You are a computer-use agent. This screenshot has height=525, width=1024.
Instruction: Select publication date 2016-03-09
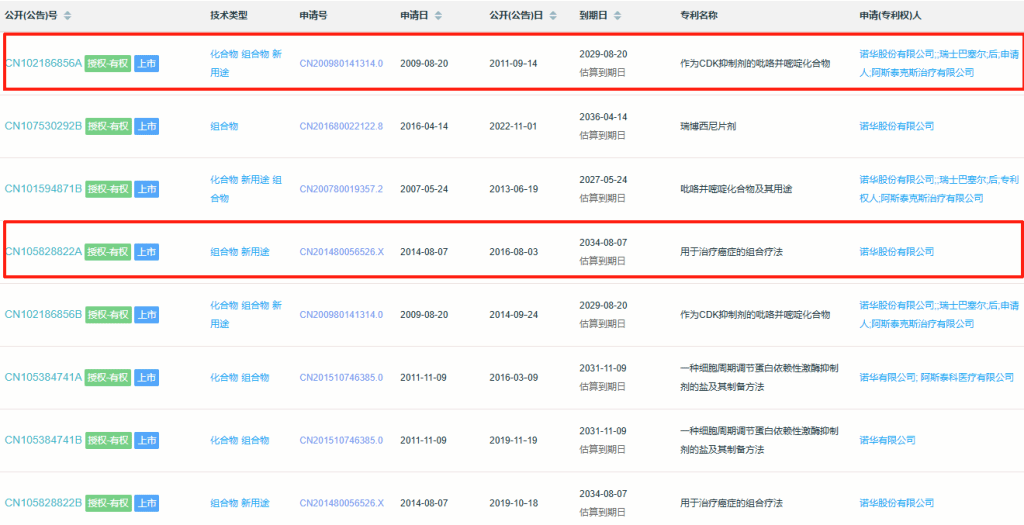point(513,377)
